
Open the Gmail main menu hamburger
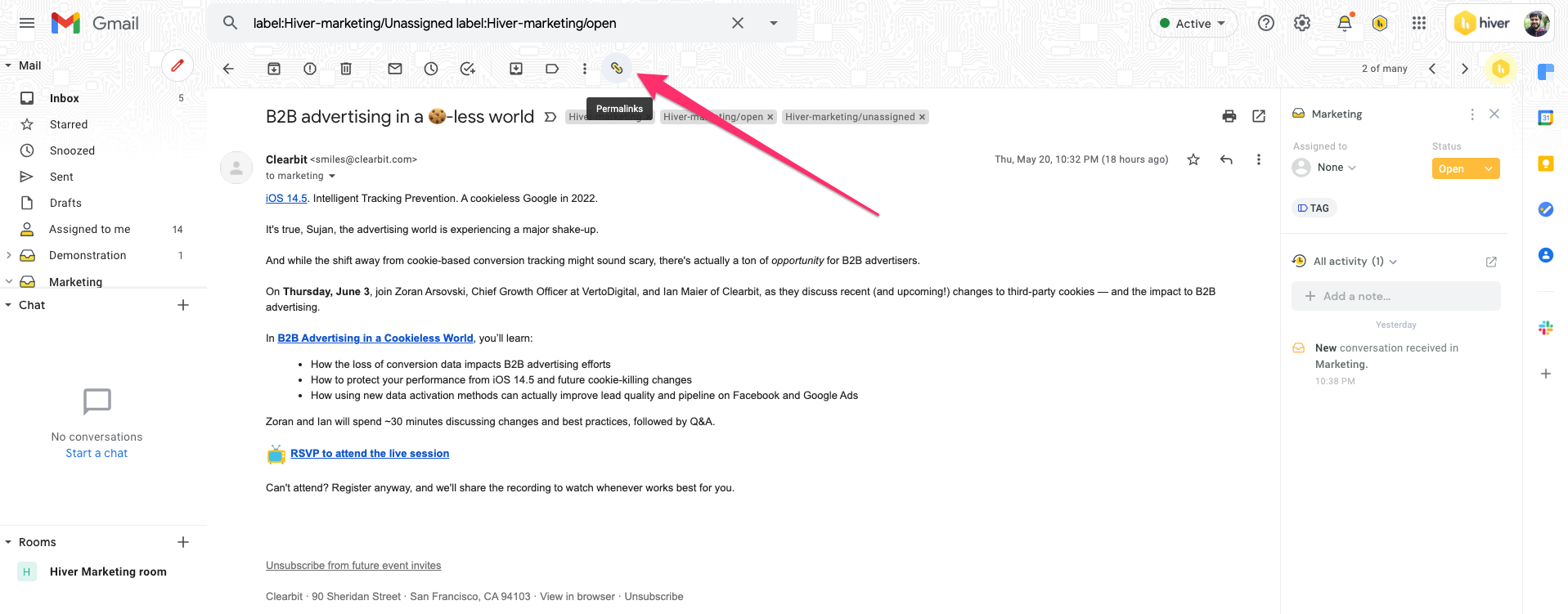tap(27, 23)
